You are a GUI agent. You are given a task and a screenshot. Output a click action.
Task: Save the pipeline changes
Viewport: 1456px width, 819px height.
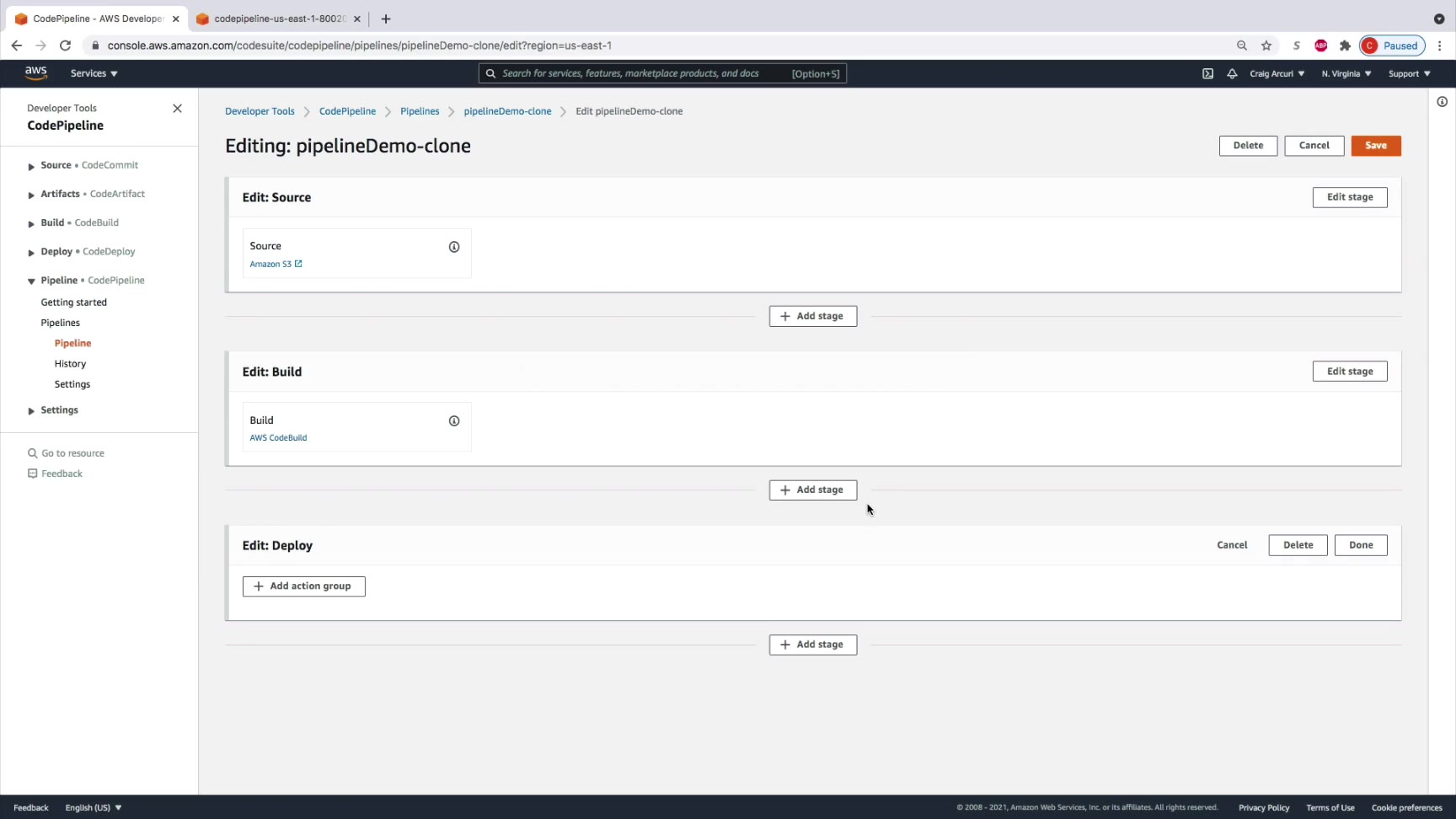[1376, 146]
